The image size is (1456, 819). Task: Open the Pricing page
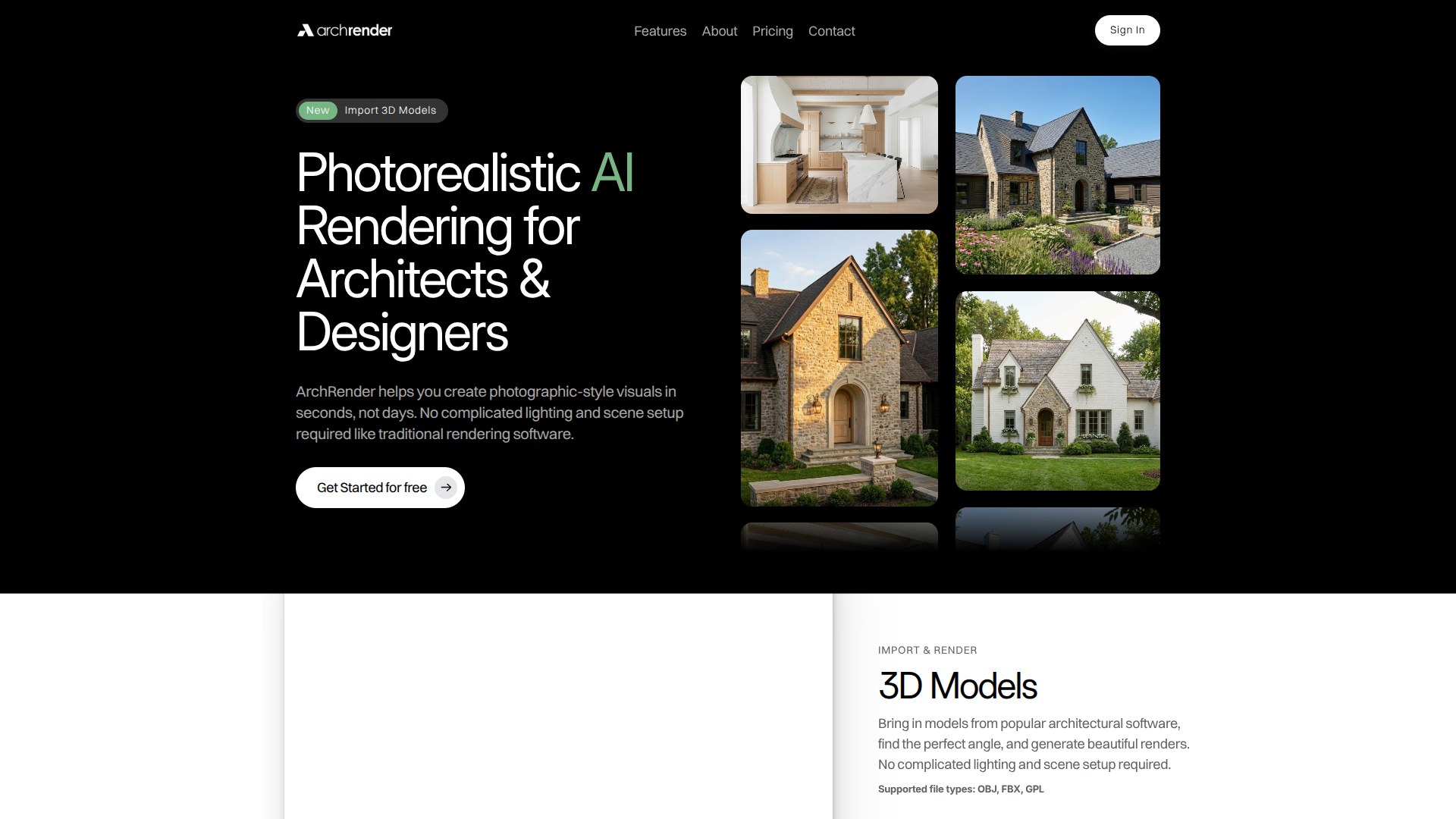pos(773,31)
